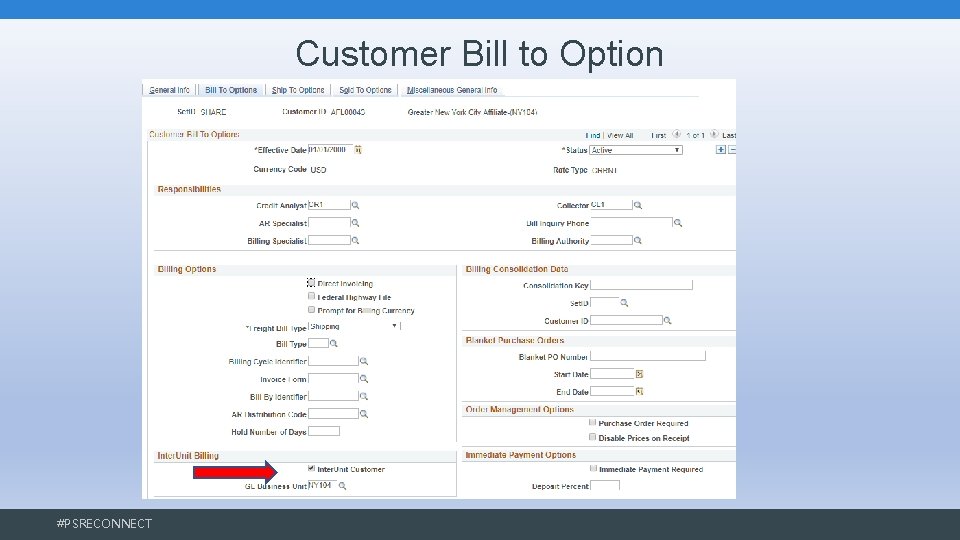960x540 pixels.
Task: Open the Effective Date calendar picker
Action: coord(358,149)
